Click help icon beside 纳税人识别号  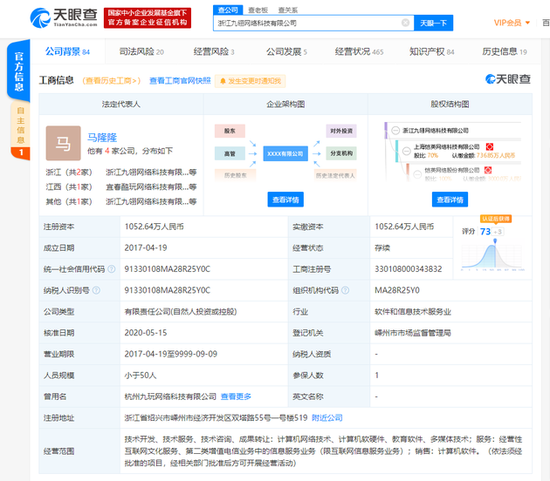click(96, 290)
